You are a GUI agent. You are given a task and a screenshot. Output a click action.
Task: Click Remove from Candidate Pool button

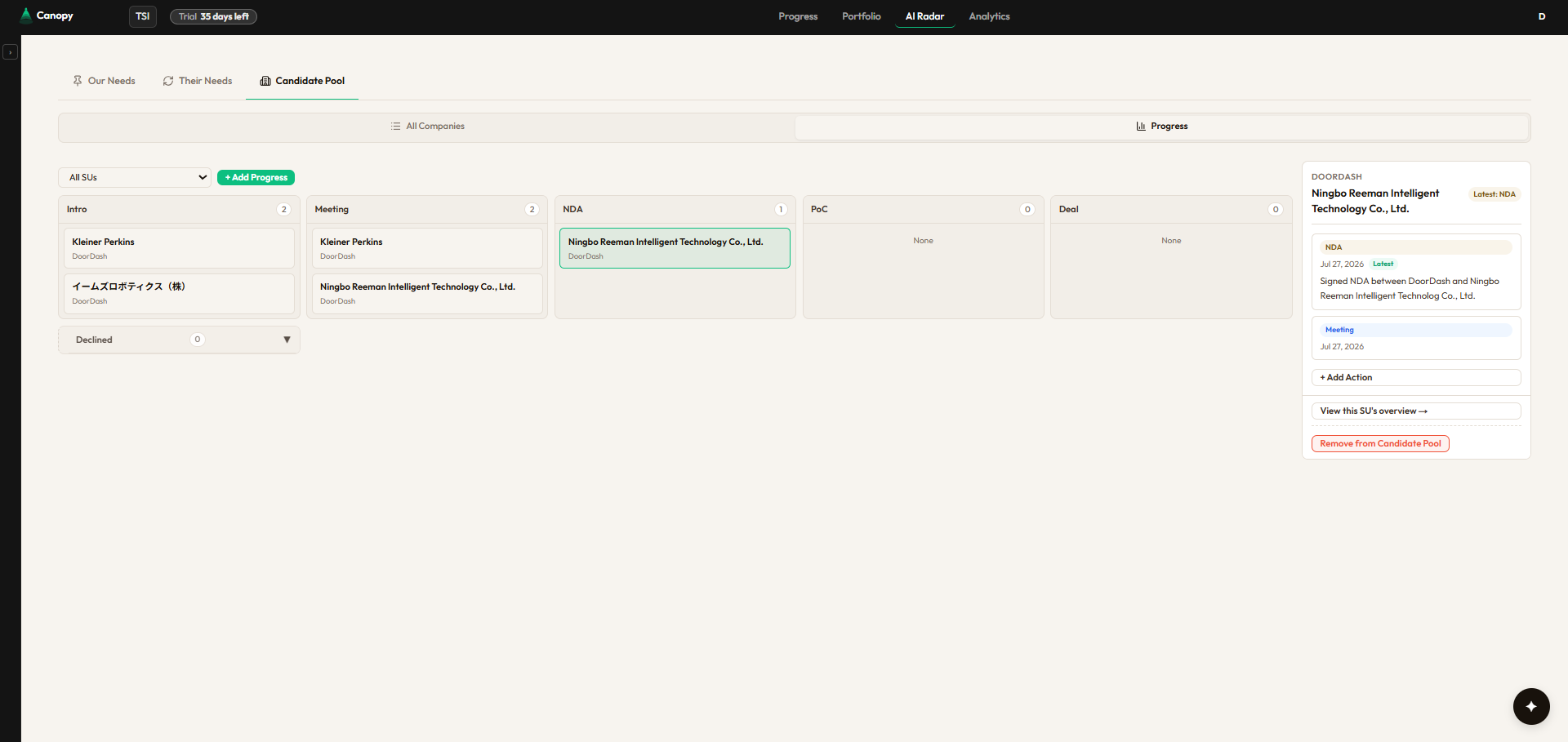(1380, 443)
